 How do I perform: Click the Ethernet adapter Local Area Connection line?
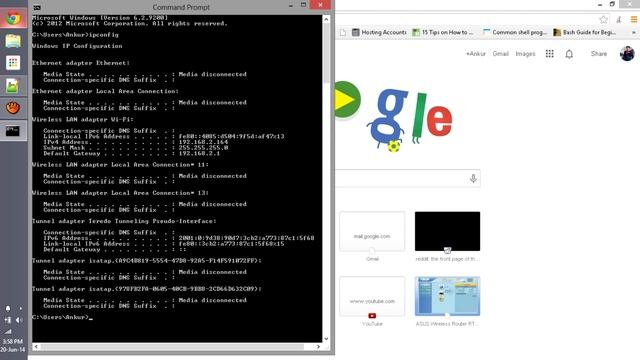105,91
